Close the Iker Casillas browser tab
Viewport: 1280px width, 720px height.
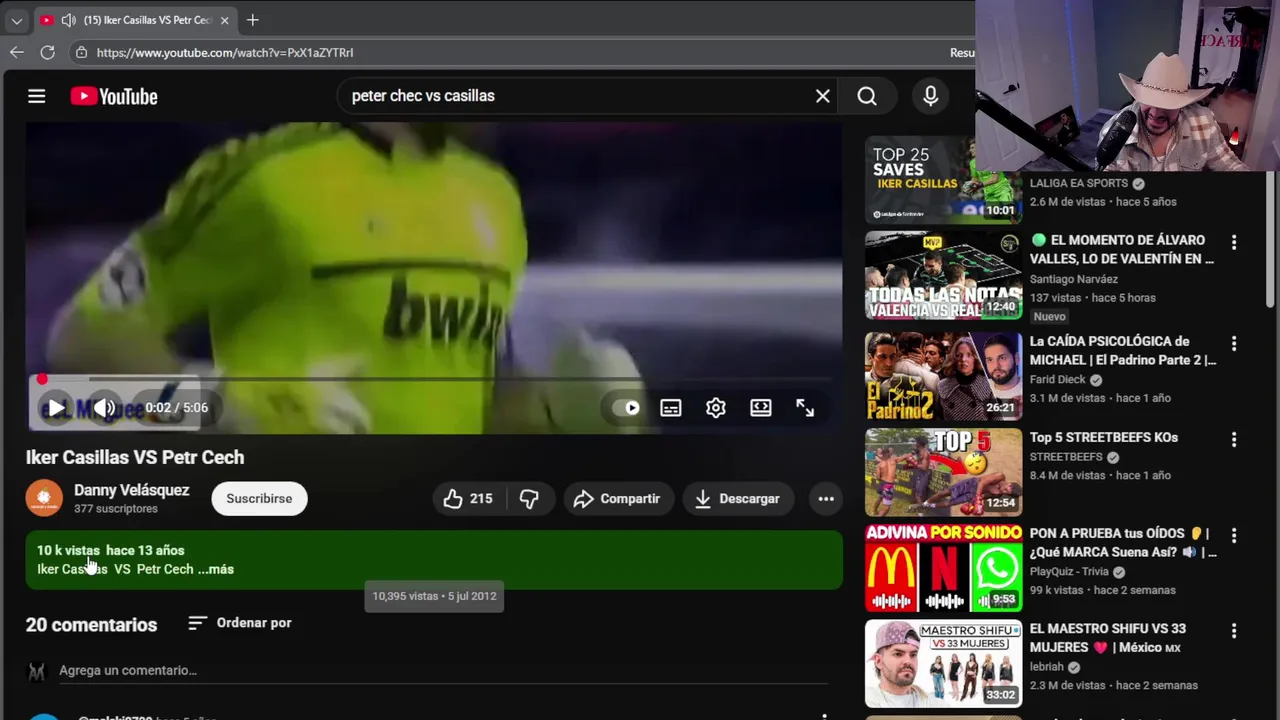(225, 20)
